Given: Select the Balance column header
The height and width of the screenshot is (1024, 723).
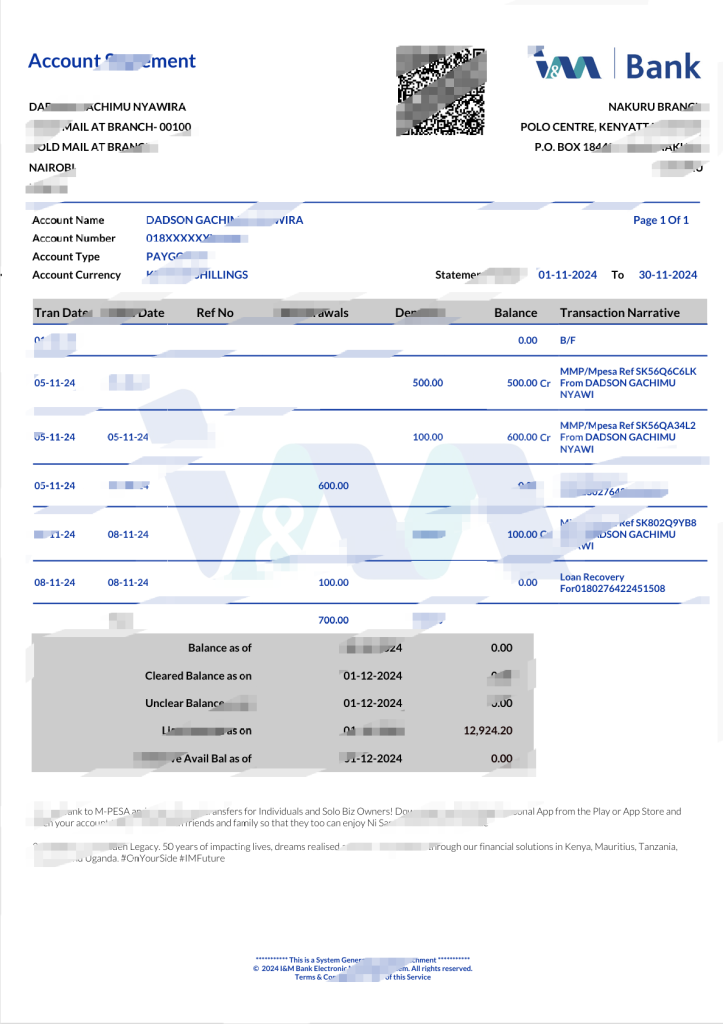Looking at the screenshot, I should pos(515,313).
